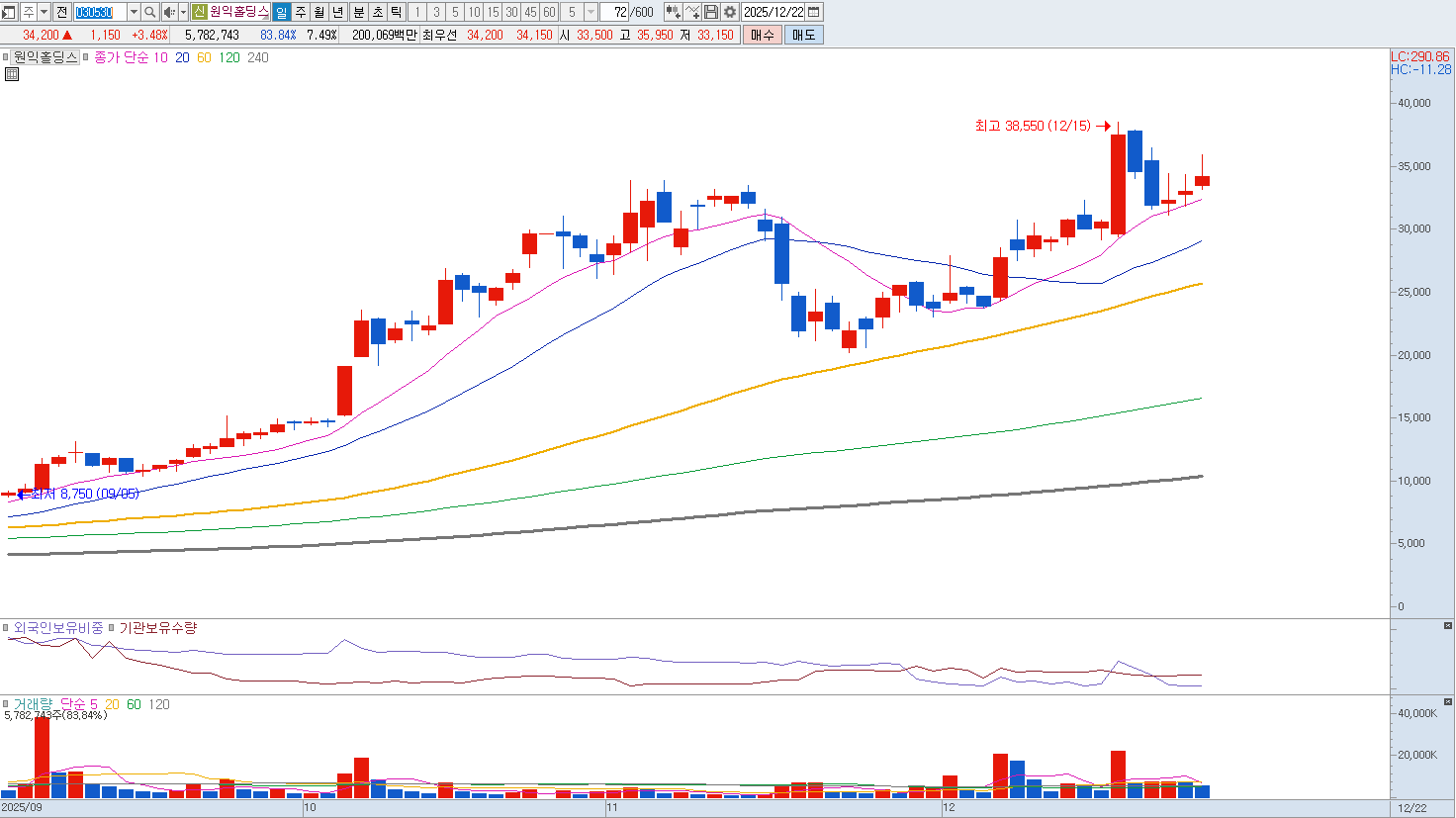Screen dimensions: 1456x818
Task: Expand the stock code history dropdown
Action: 134,12
